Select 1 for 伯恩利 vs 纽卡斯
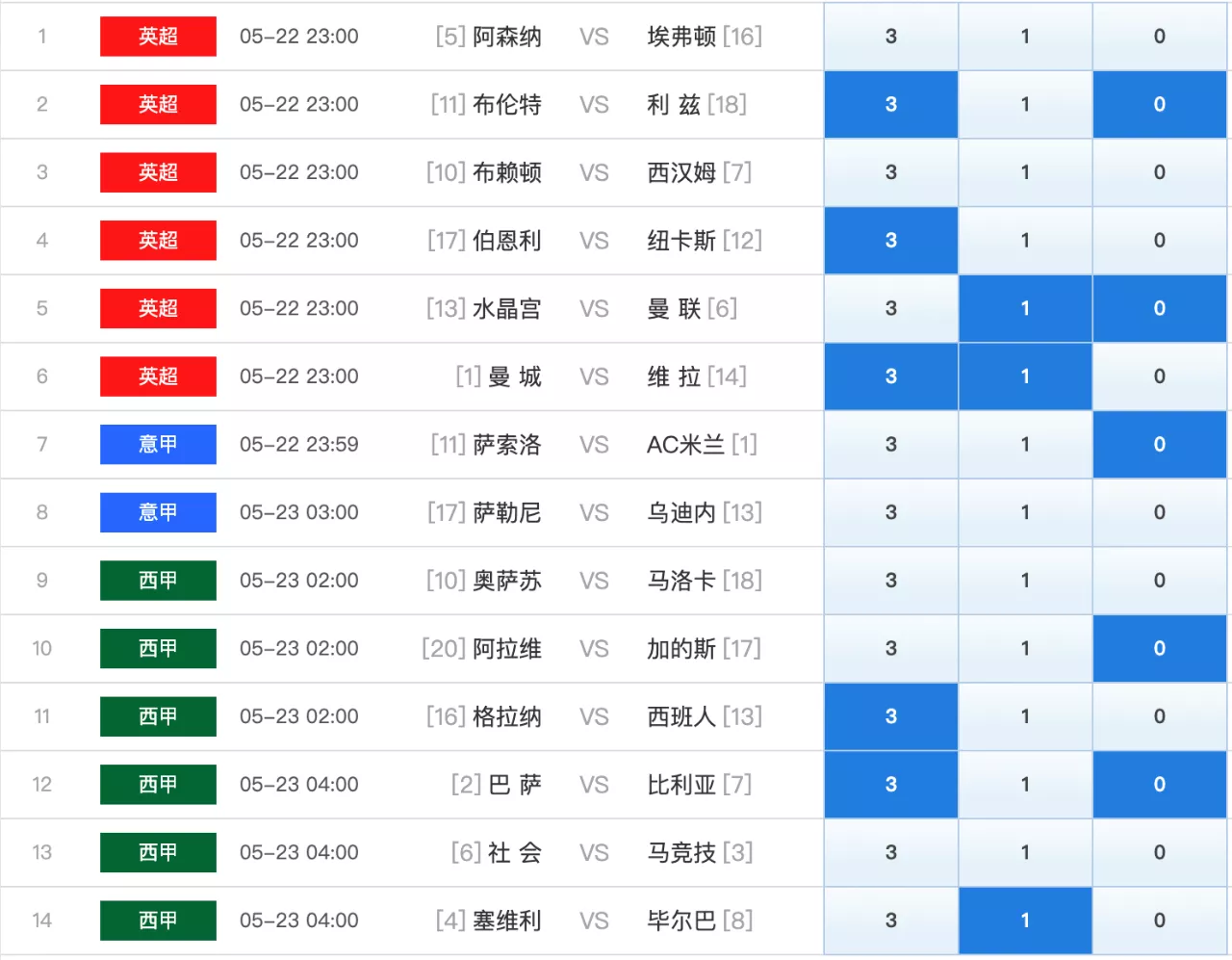The image size is (1232, 960). 1025,241
